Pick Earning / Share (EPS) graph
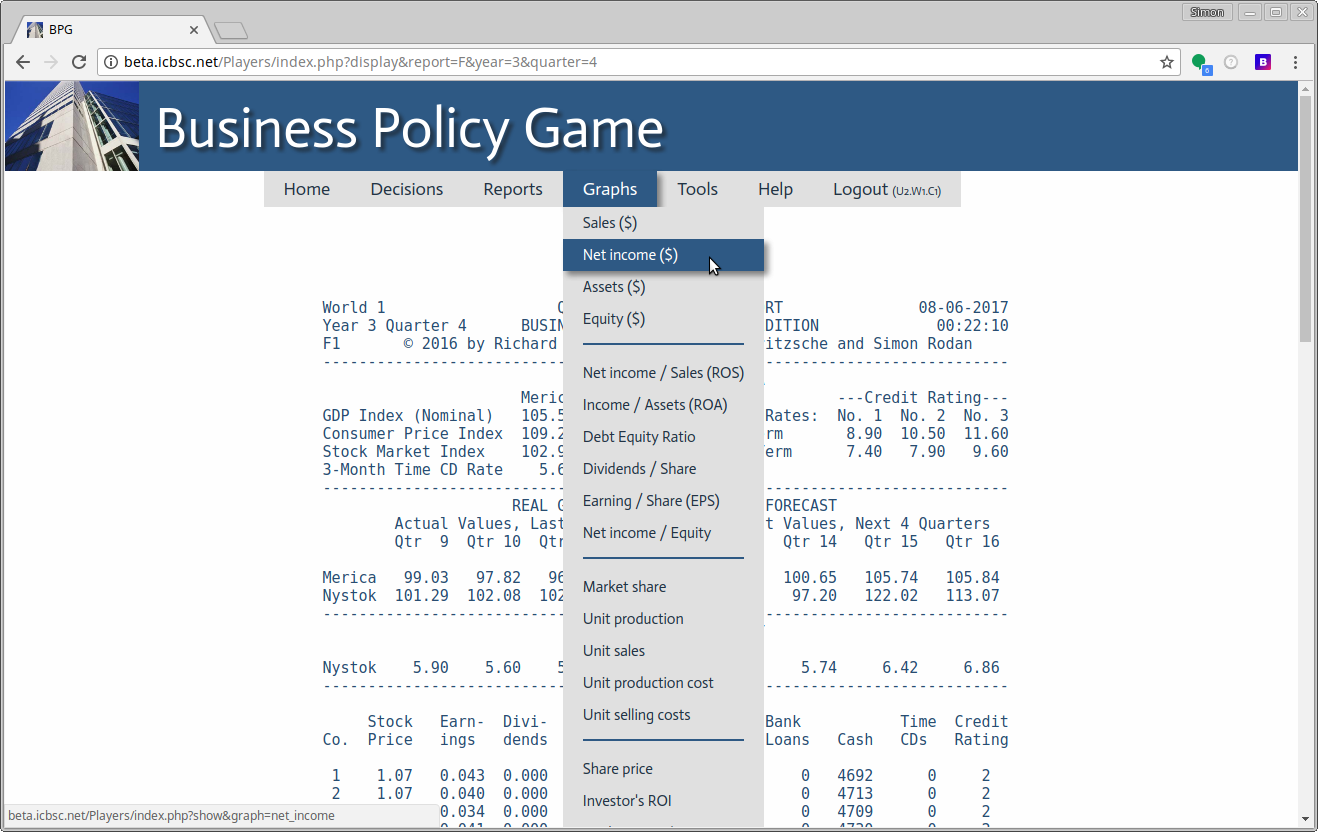The image size is (1318, 832). [651, 501]
